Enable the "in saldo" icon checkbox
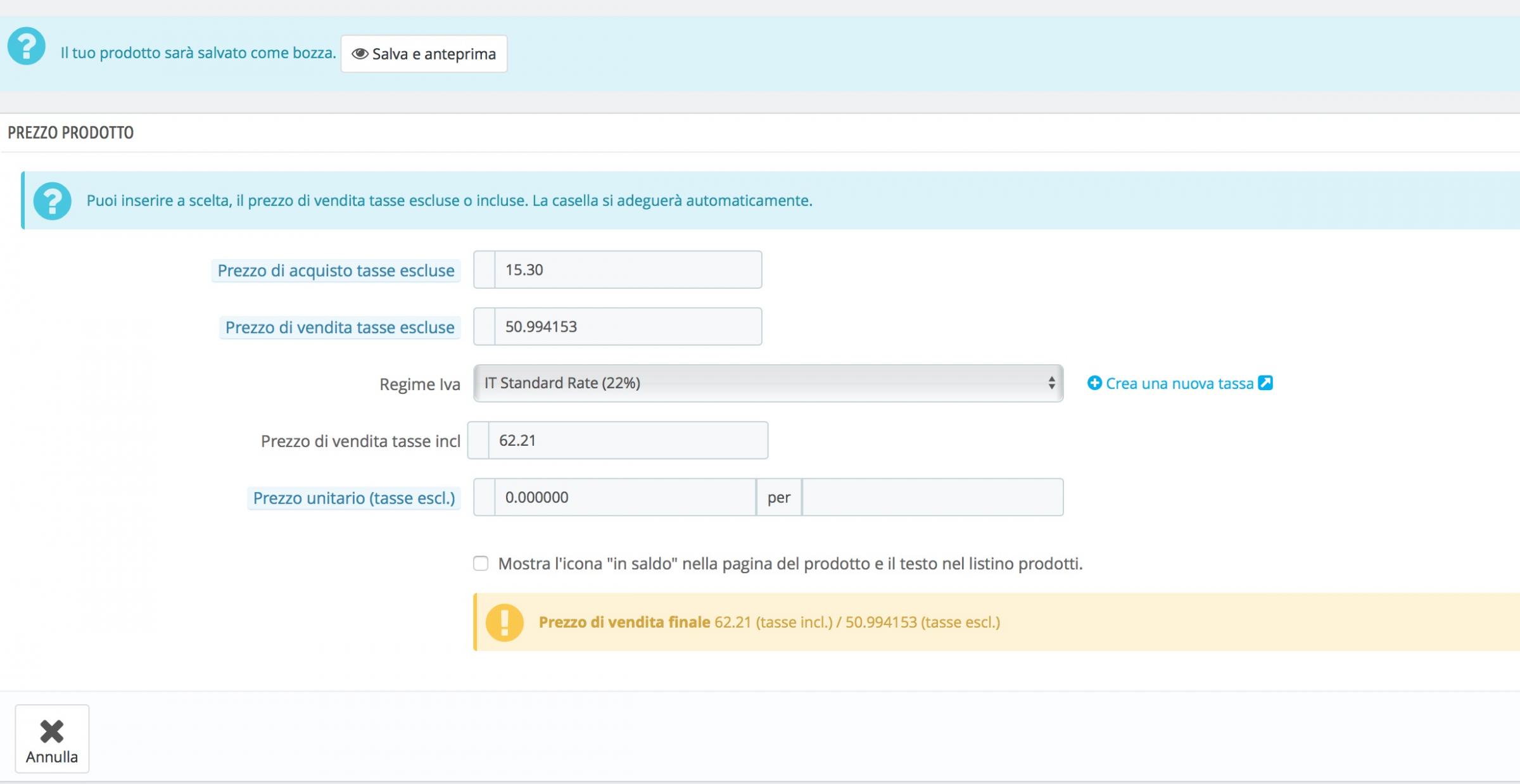Image resolution: width=1520 pixels, height=784 pixels. [x=481, y=564]
